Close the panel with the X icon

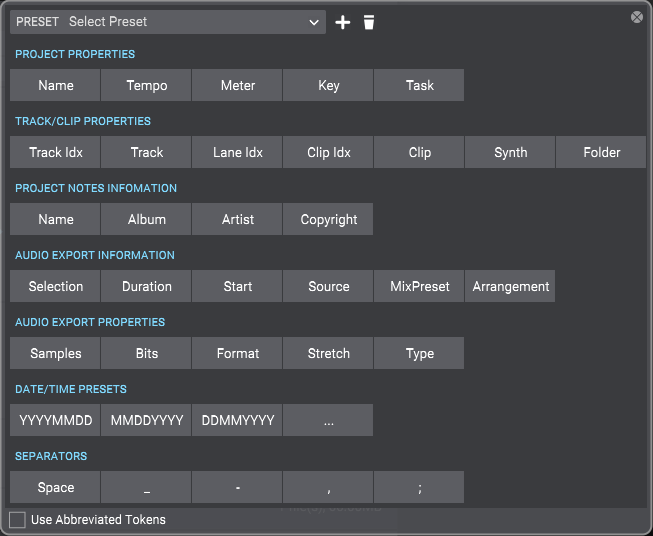pyautogui.click(x=637, y=17)
